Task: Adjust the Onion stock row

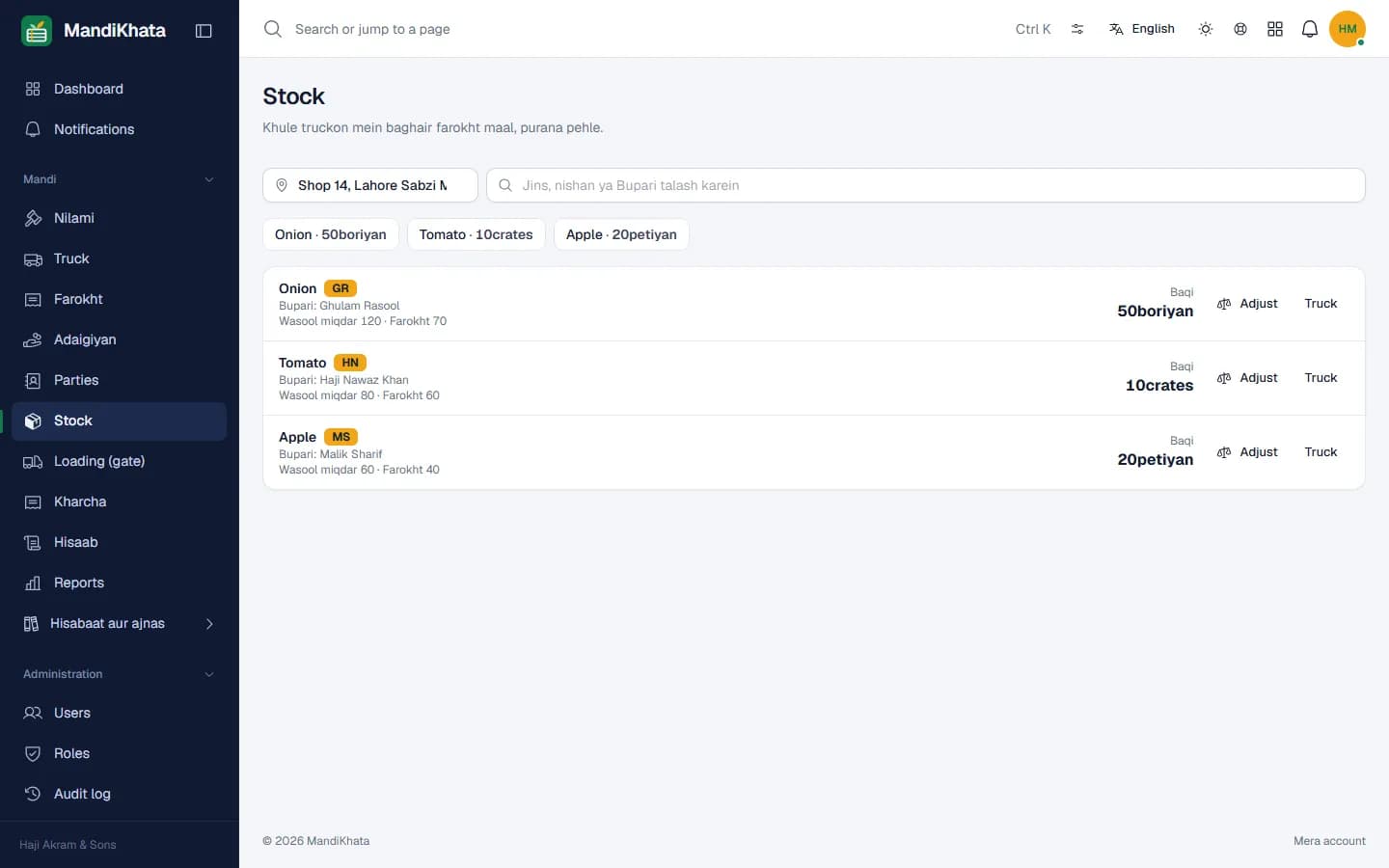Action: coord(1247,304)
